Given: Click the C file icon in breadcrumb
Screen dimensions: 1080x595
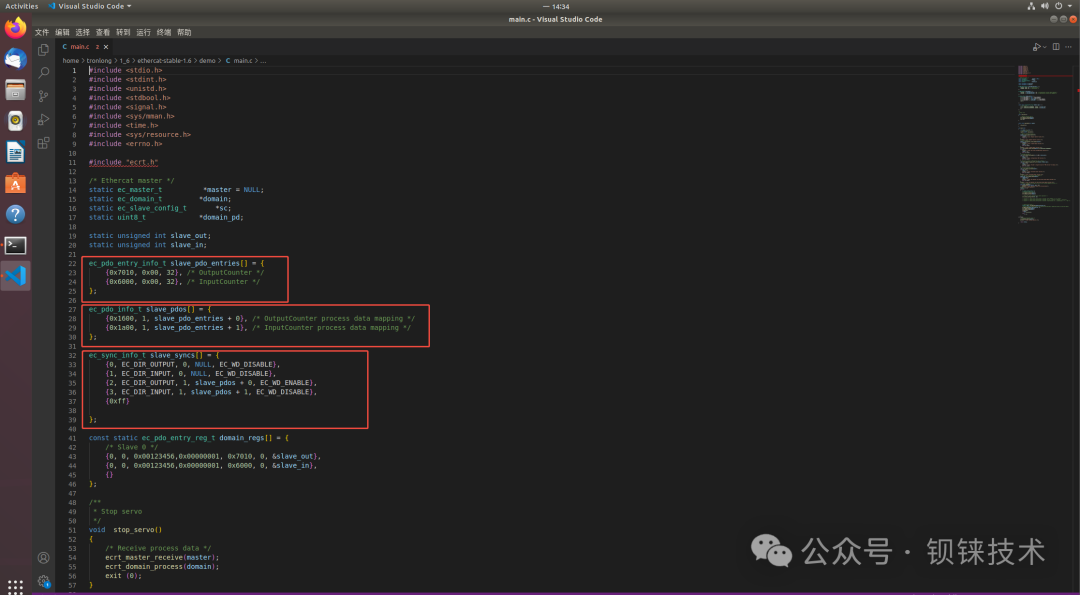Looking at the screenshot, I should tap(228, 61).
